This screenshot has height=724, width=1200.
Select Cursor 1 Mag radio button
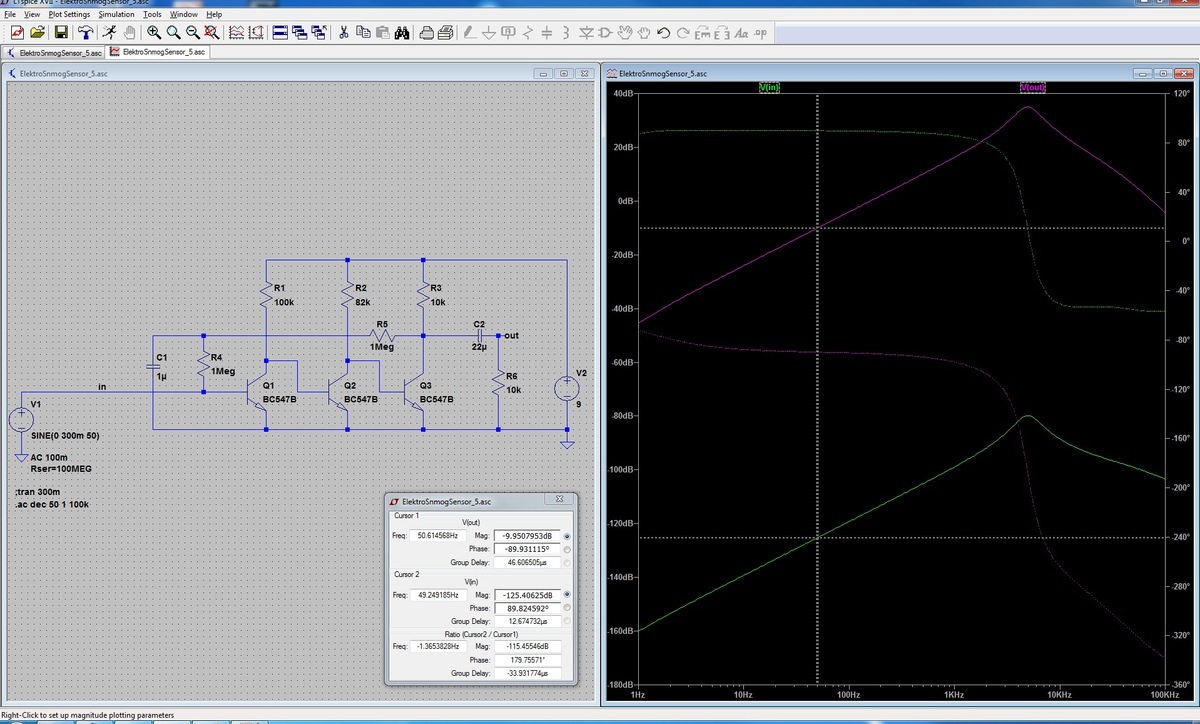(568, 537)
